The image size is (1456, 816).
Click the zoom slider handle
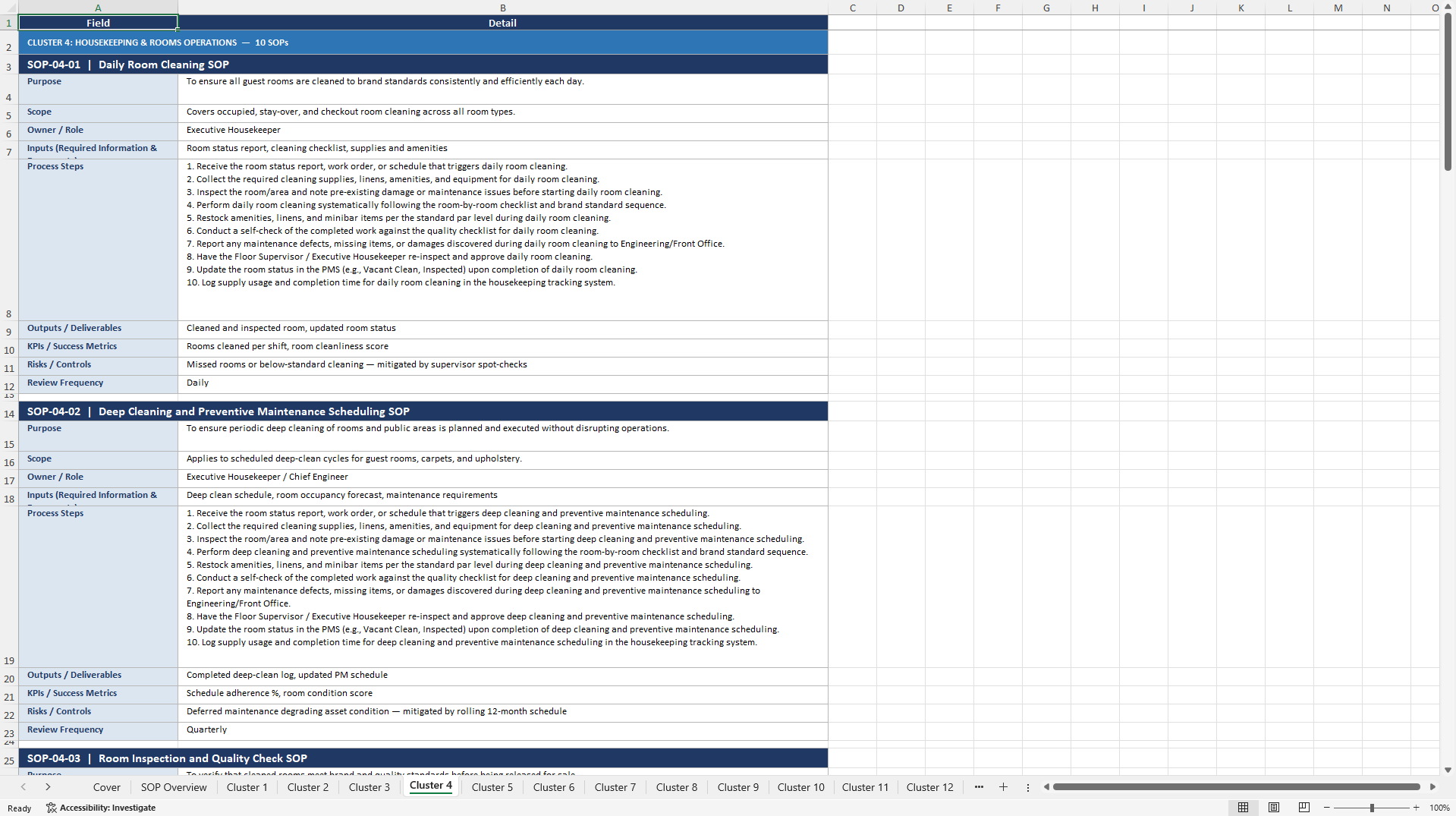click(1372, 808)
